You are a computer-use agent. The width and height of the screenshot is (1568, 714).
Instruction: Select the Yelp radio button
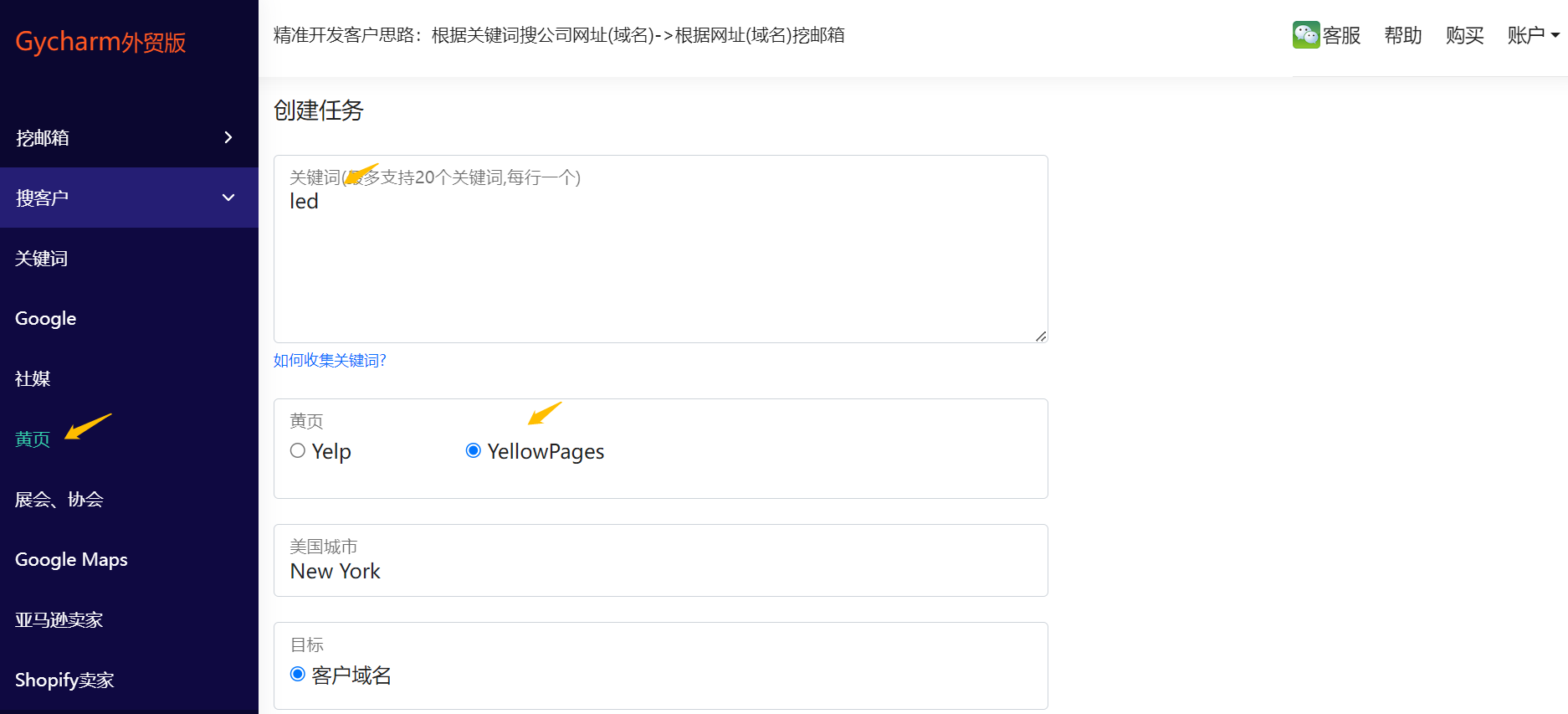coord(298,451)
